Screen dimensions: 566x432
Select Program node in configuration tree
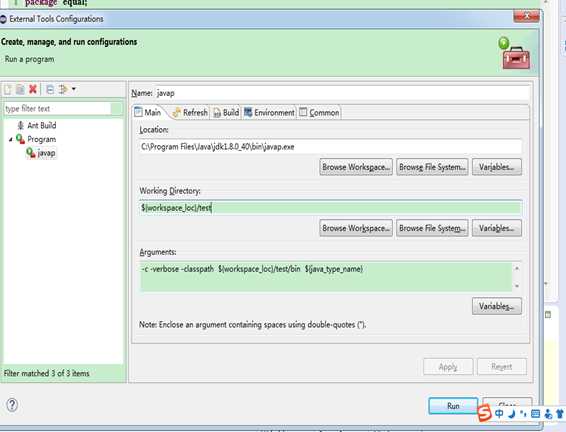pos(42,139)
